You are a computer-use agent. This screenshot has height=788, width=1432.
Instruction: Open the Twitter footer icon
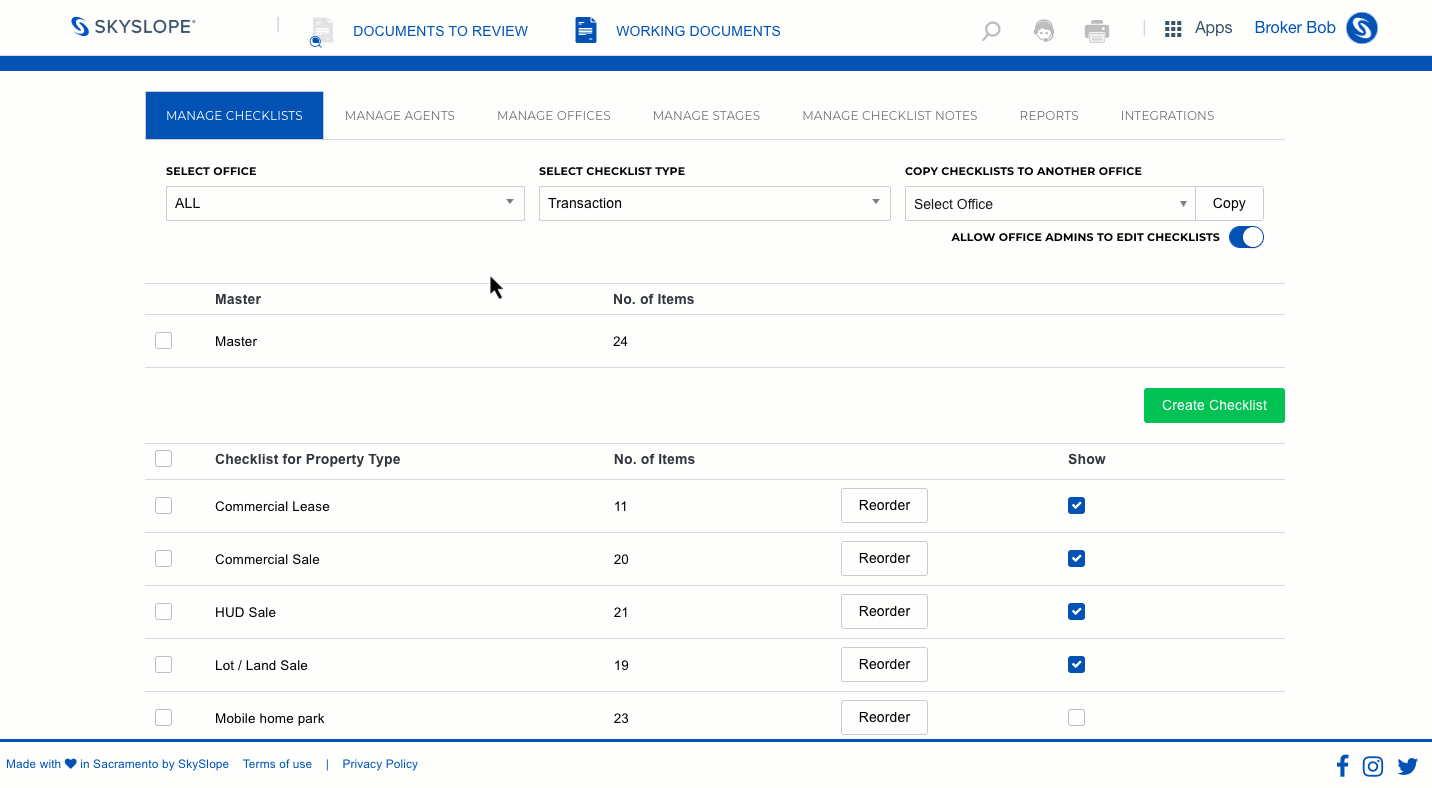point(1408,766)
